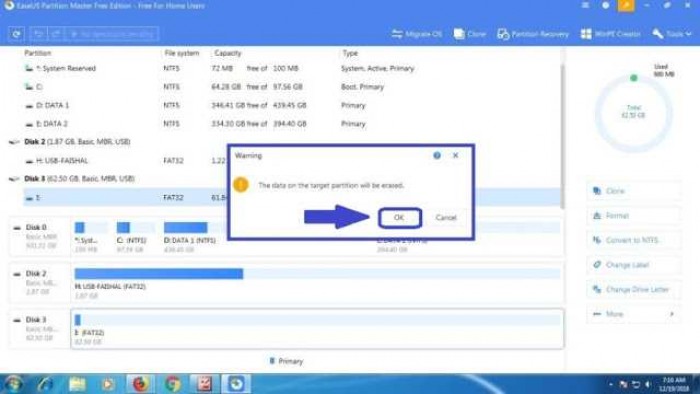Click the Capacity column header
Viewport: 700px width, 394px height.
click(x=228, y=53)
